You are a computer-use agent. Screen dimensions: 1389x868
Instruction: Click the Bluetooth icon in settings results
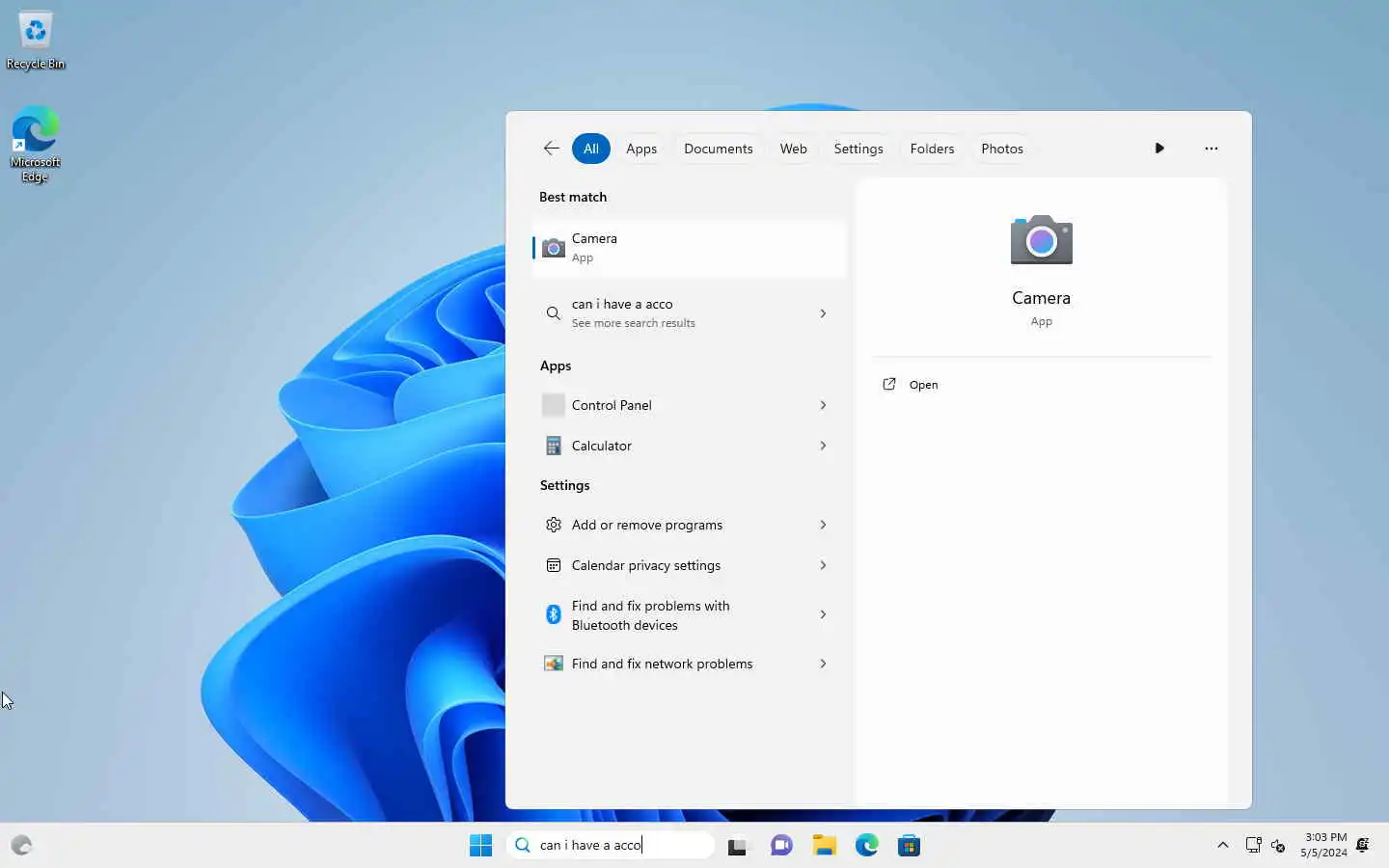[554, 614]
